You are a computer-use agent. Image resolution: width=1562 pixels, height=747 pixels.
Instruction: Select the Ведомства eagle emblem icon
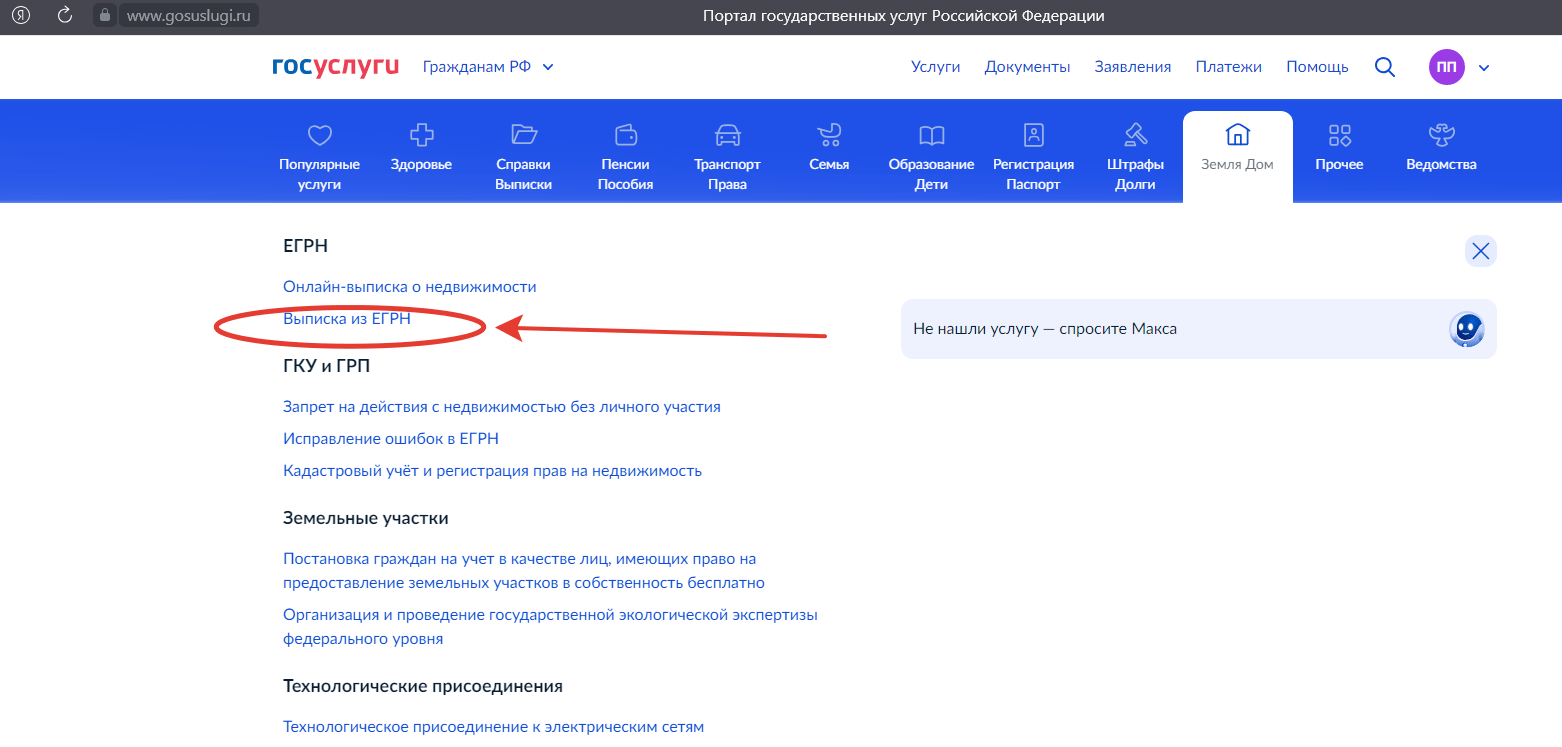click(x=1441, y=135)
